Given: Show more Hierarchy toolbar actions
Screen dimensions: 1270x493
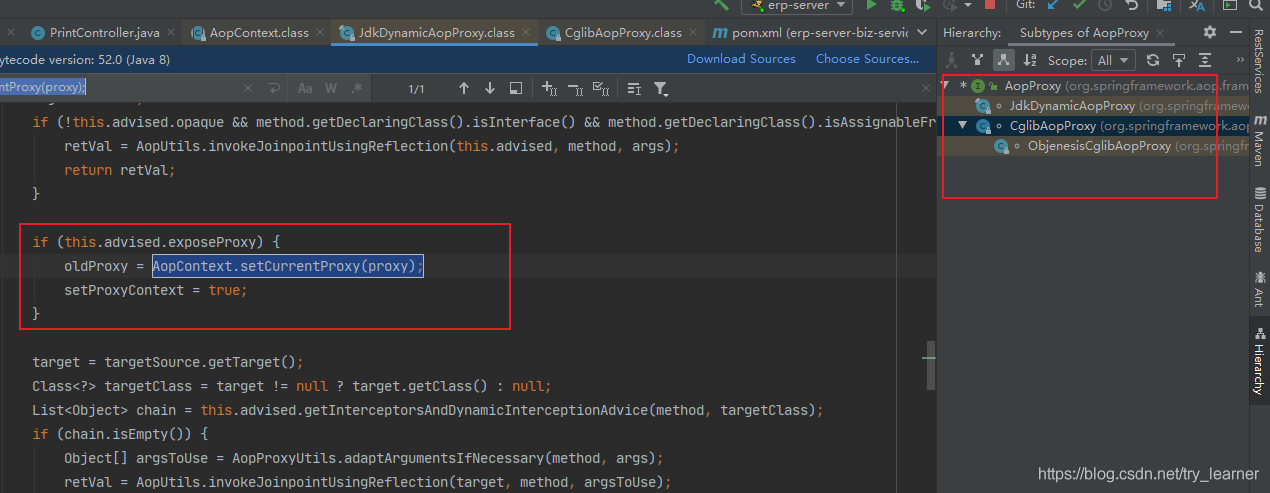Looking at the screenshot, I should [1240, 59].
